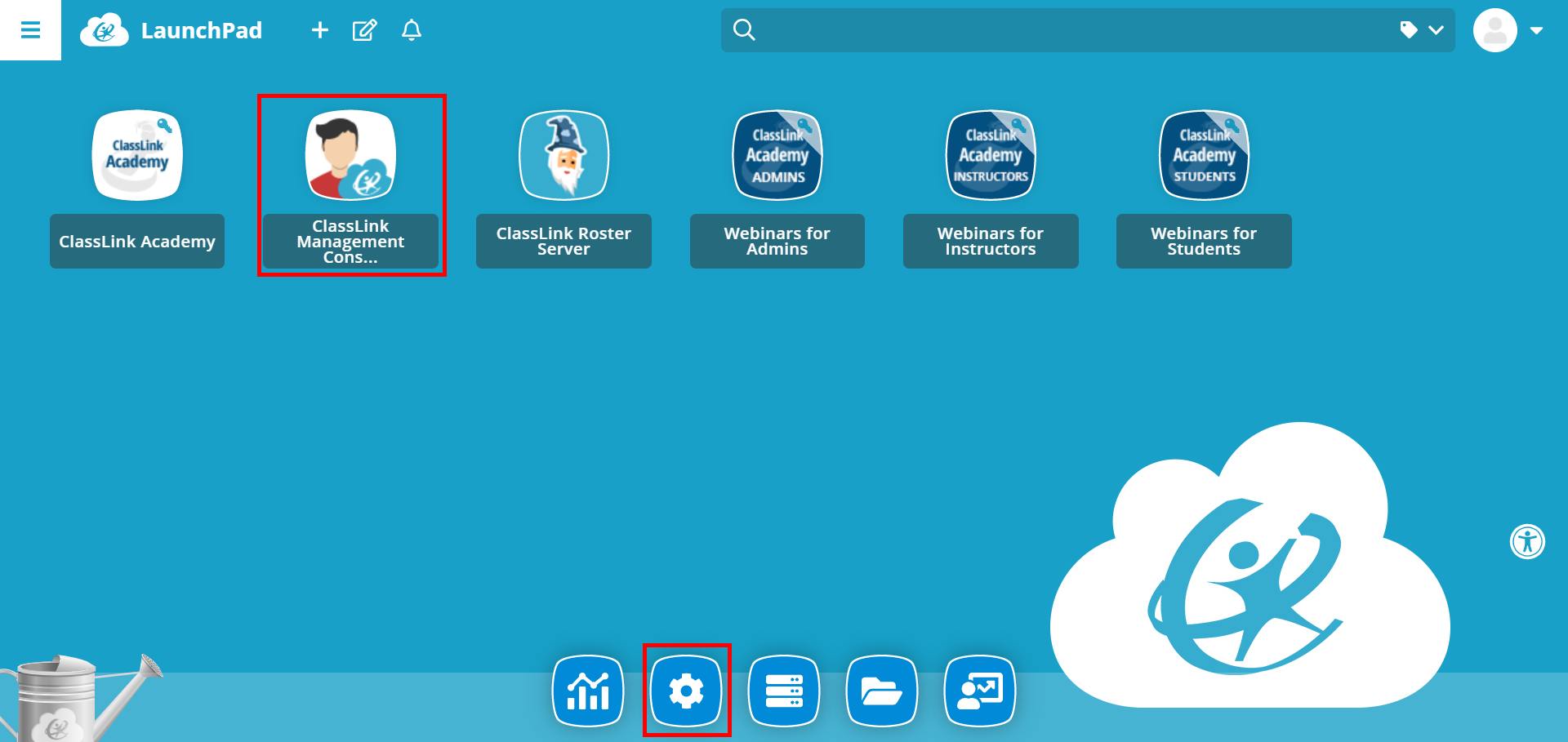Expand the tag filter dropdown
The height and width of the screenshot is (742, 1568).
pos(1424,30)
